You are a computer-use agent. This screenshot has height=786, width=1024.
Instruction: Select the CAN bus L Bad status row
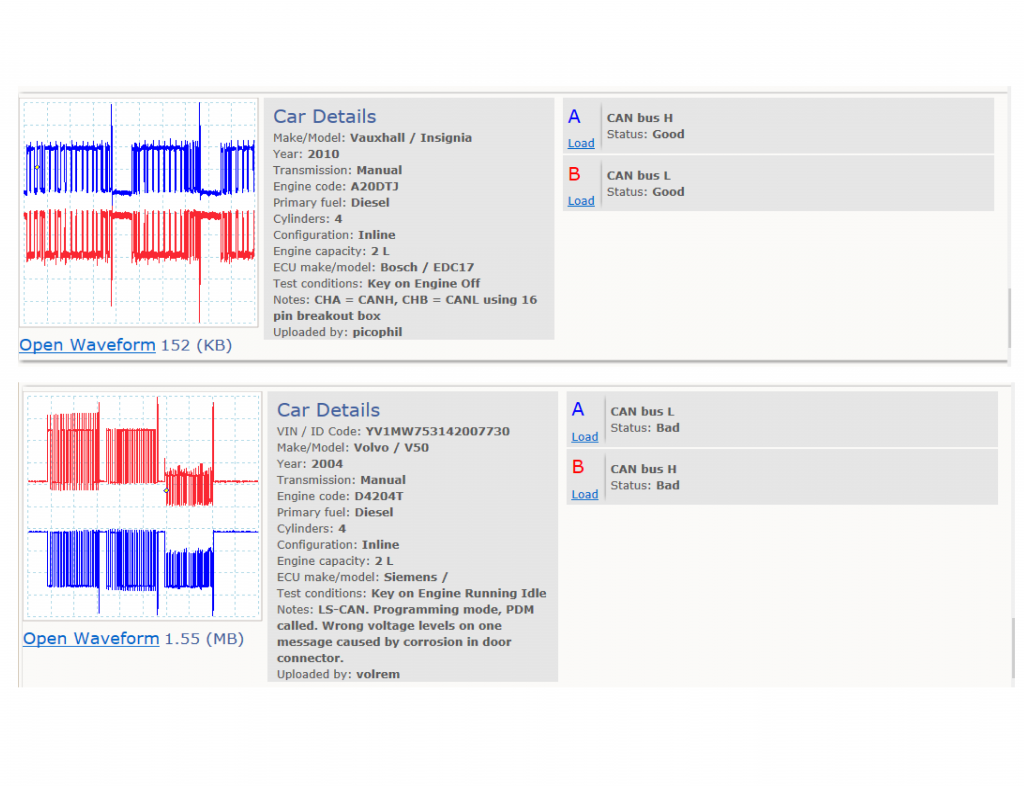click(x=782, y=420)
